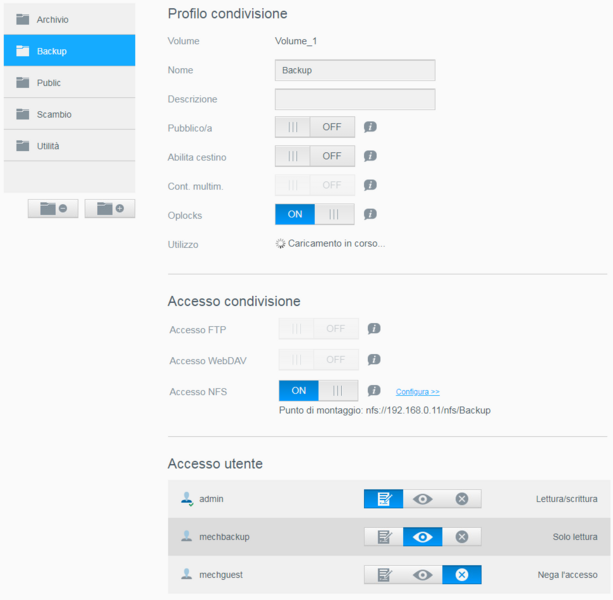Click the remove share folder icon
The height and width of the screenshot is (600, 613).
53,208
